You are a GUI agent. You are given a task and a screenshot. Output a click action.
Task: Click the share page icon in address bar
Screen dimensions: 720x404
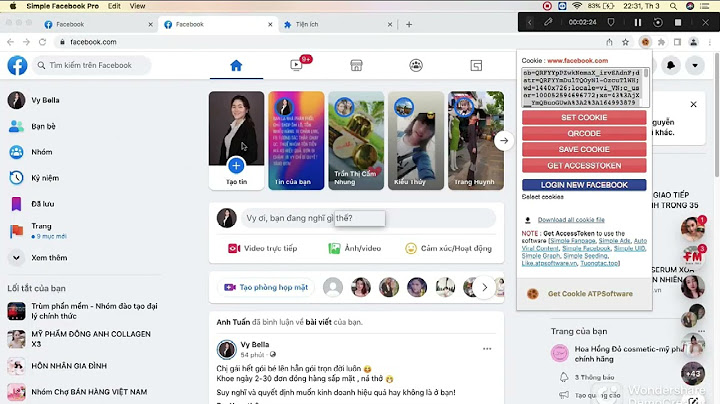point(609,42)
